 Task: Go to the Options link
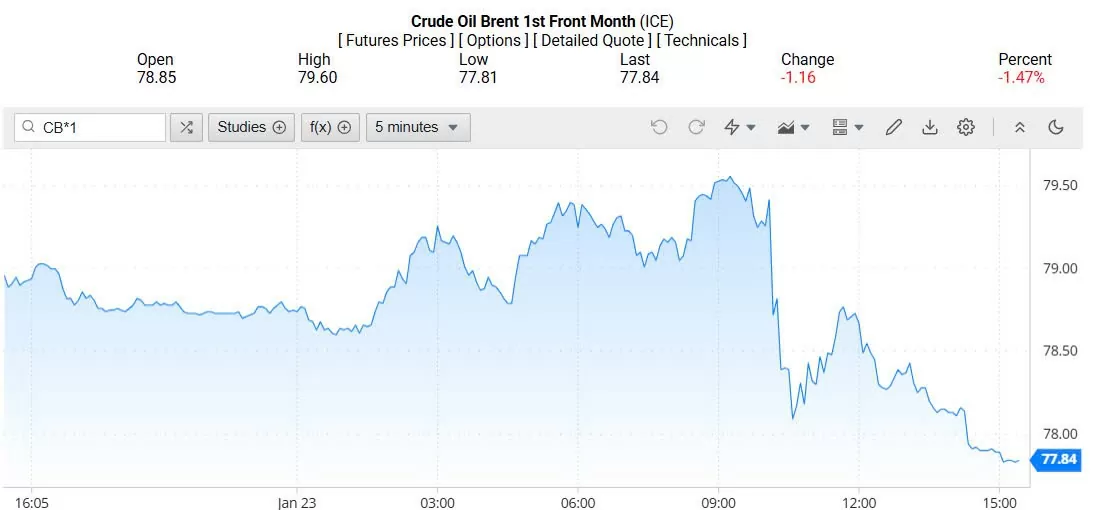pos(495,41)
